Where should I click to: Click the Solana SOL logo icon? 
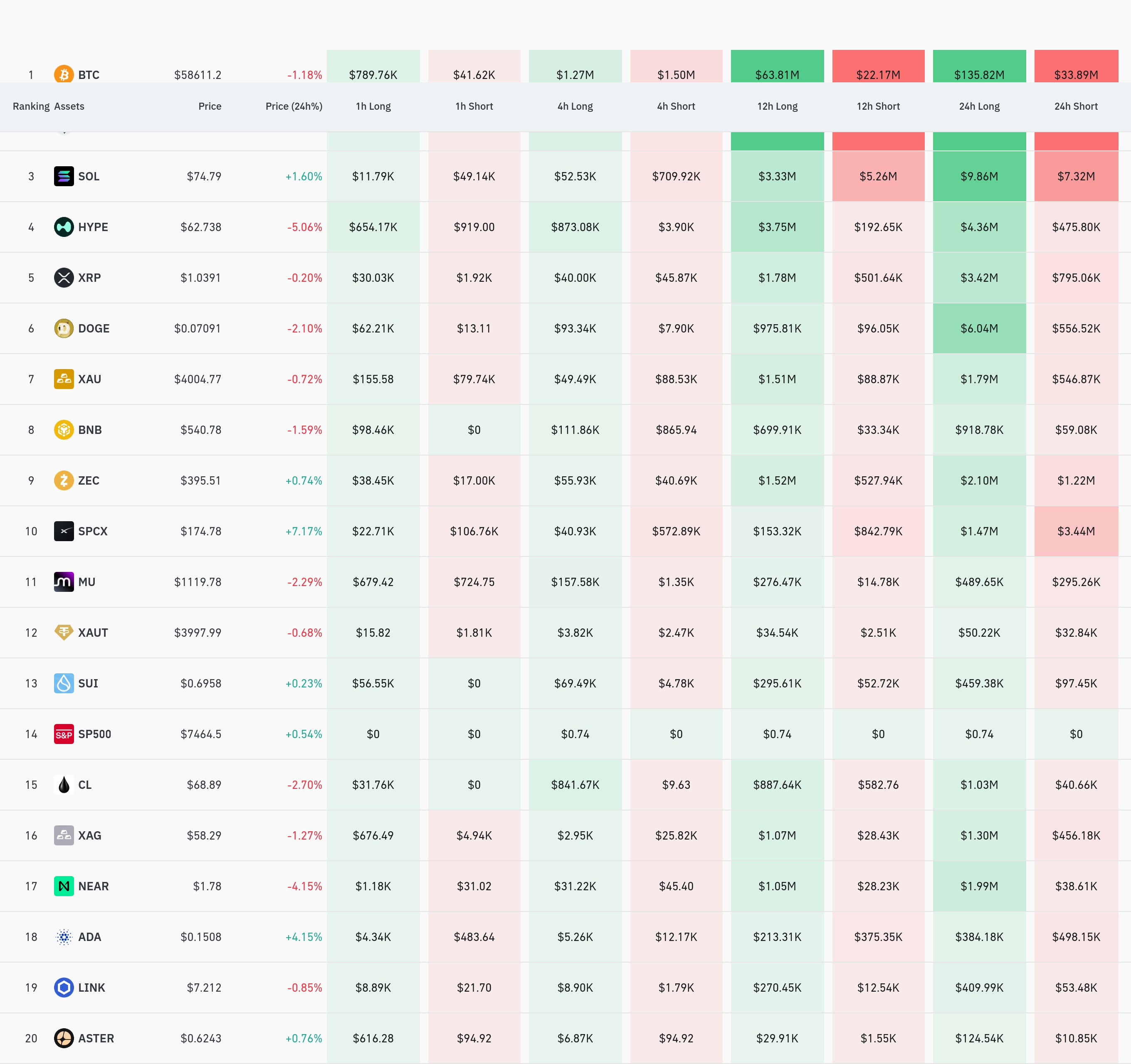click(x=64, y=176)
